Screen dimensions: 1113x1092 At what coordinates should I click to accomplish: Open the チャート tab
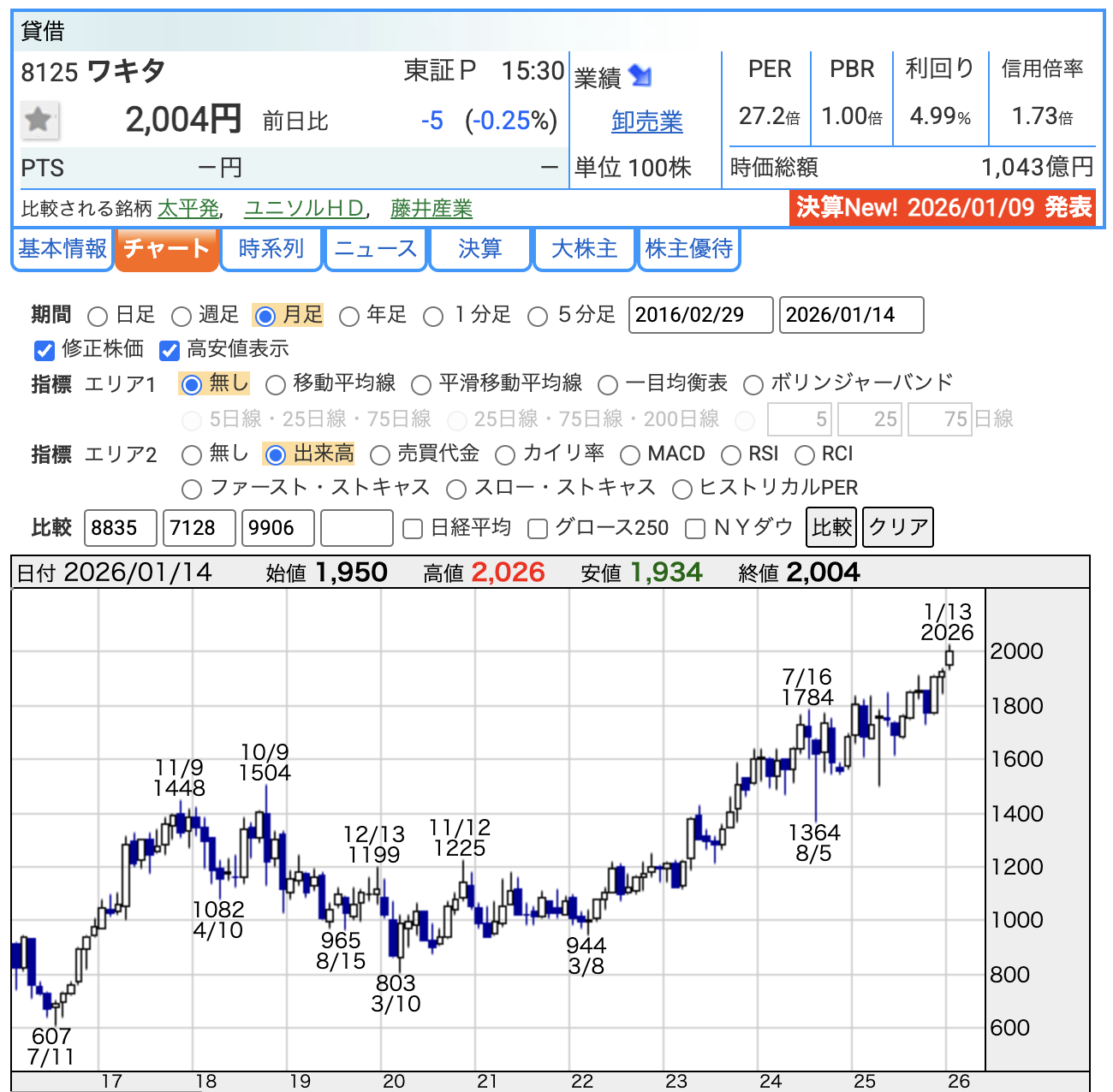click(x=166, y=249)
